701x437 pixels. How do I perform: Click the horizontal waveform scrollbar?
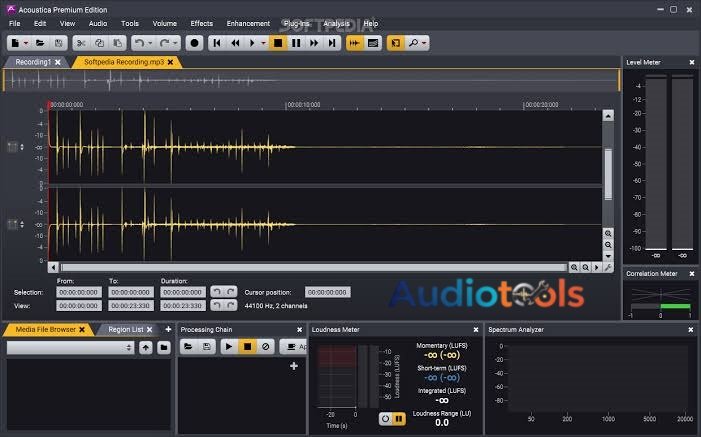tap(314, 267)
